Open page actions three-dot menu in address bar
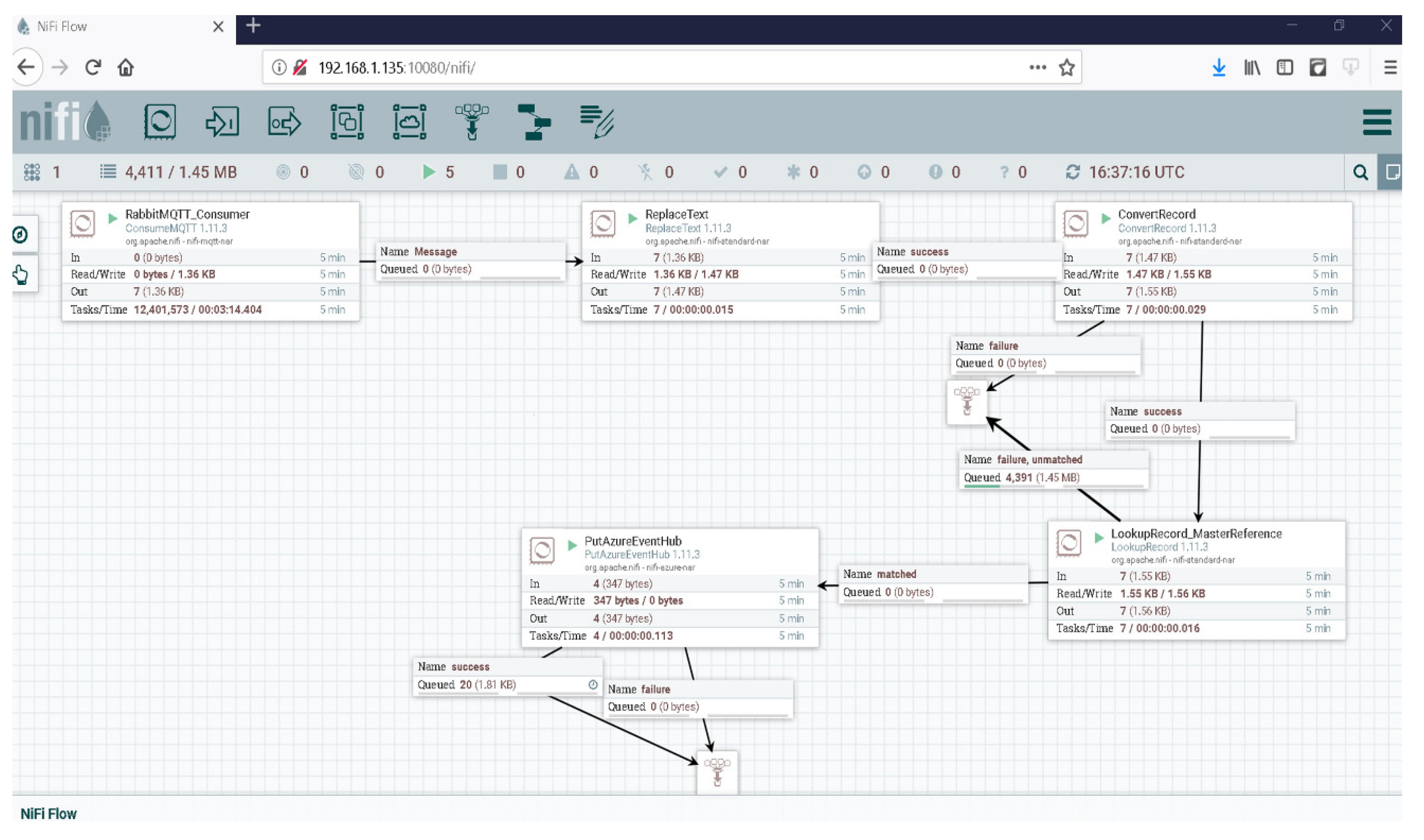The width and height of the screenshot is (1424, 840). 1038,67
